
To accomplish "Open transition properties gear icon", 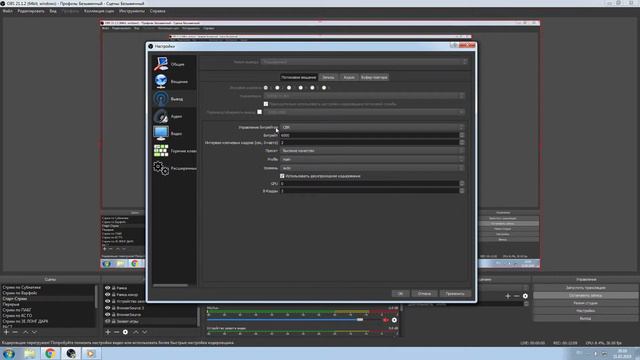I will [x=525, y=296].
